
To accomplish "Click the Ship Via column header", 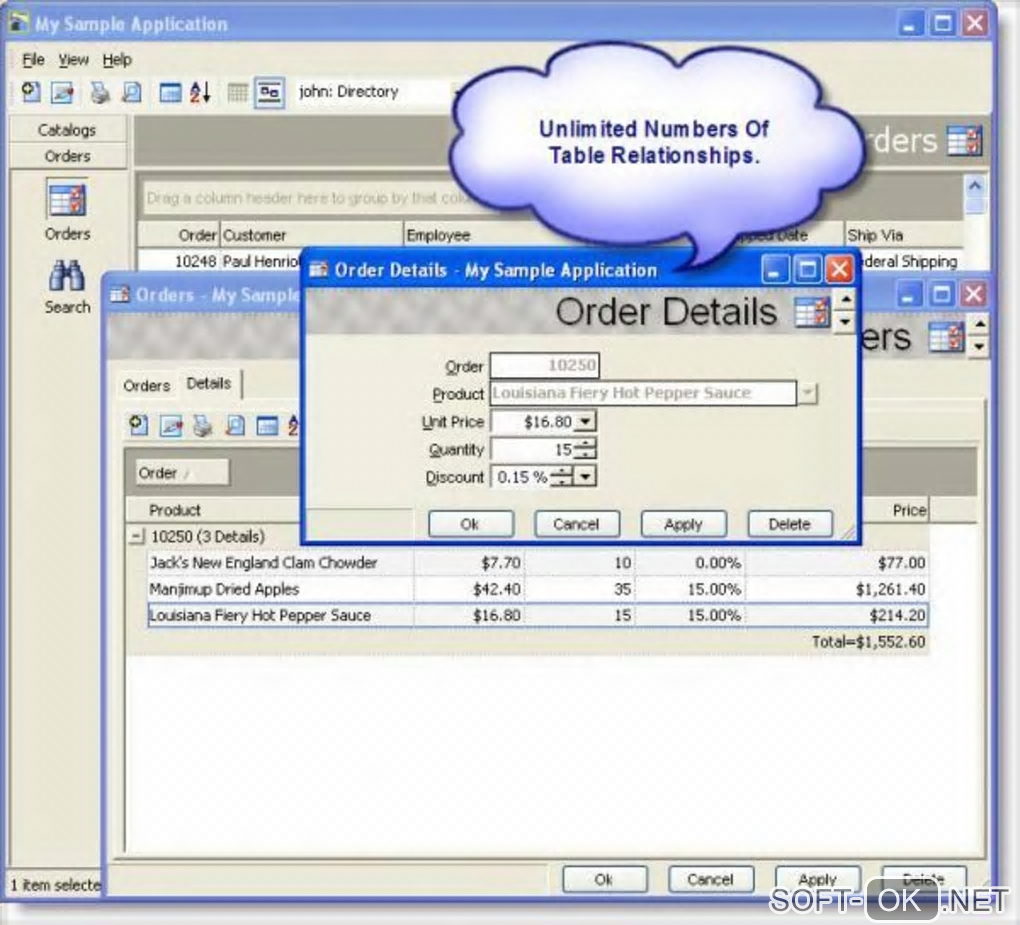I will pos(903,235).
